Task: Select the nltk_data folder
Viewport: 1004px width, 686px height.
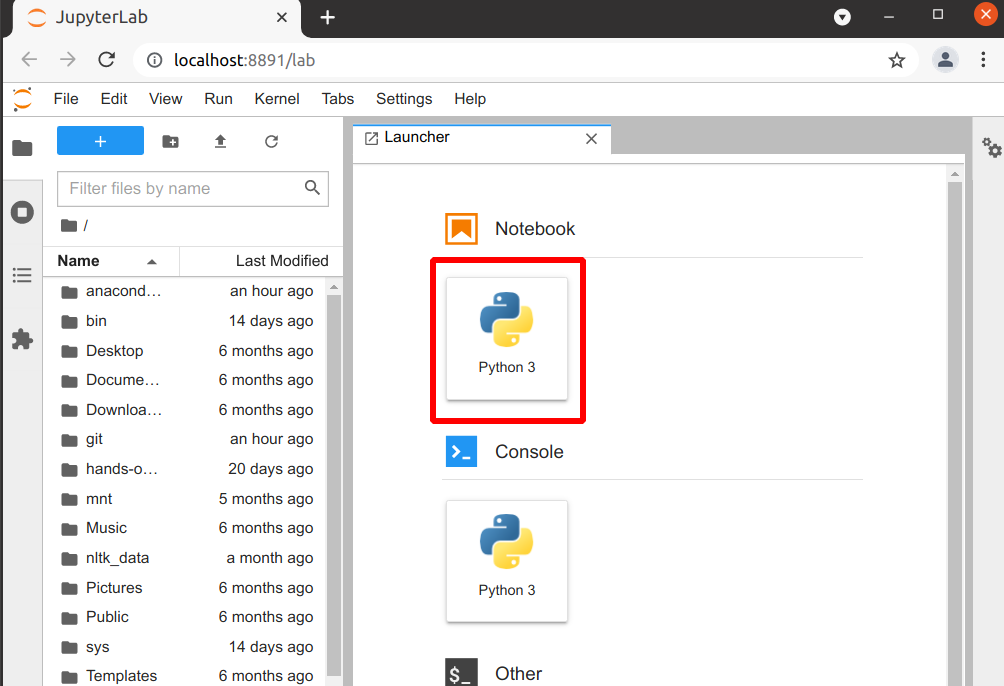Action: (x=186, y=558)
